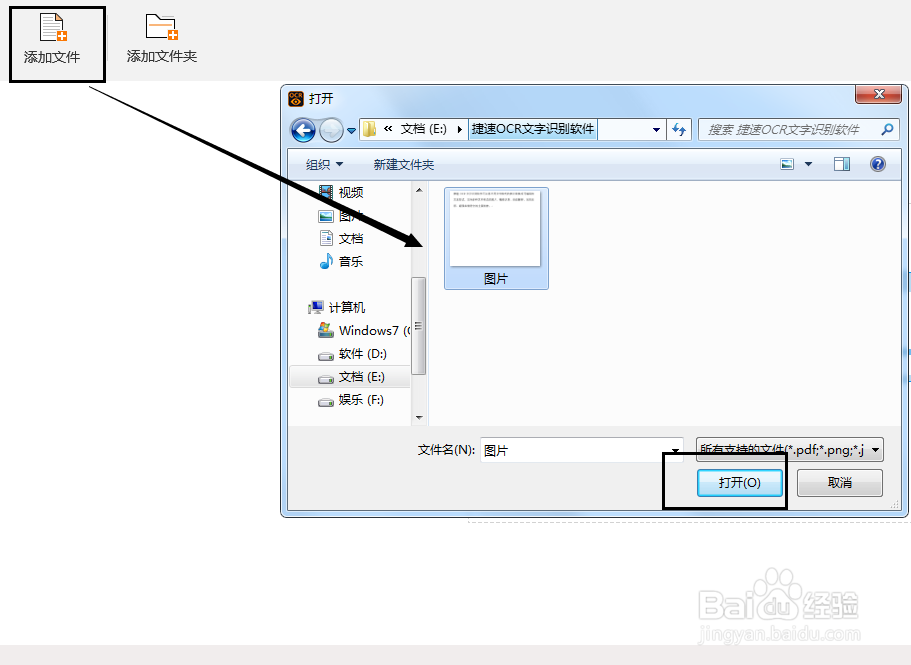
Task: Open the 组织 dropdown menu
Action: [x=322, y=163]
